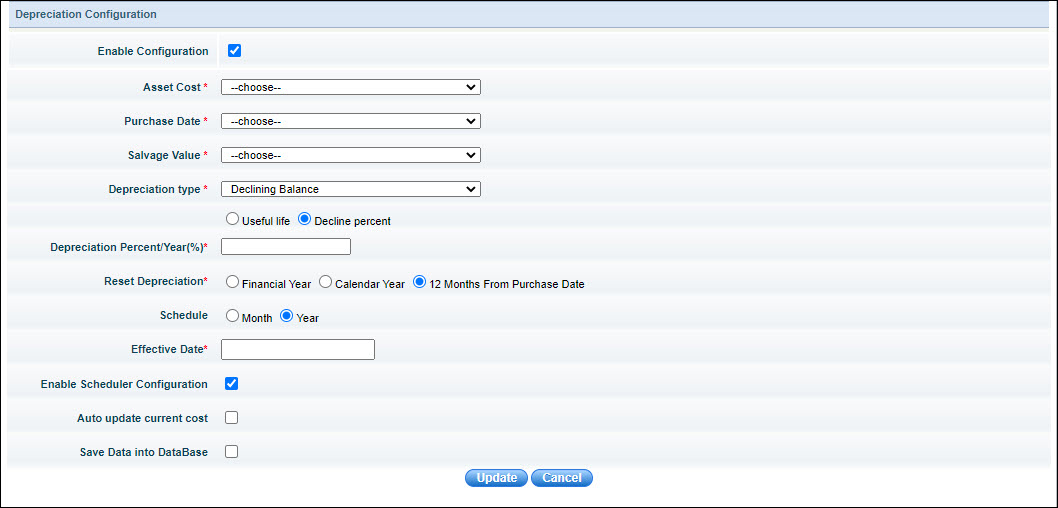Open the Asset Cost dropdown

point(350,87)
